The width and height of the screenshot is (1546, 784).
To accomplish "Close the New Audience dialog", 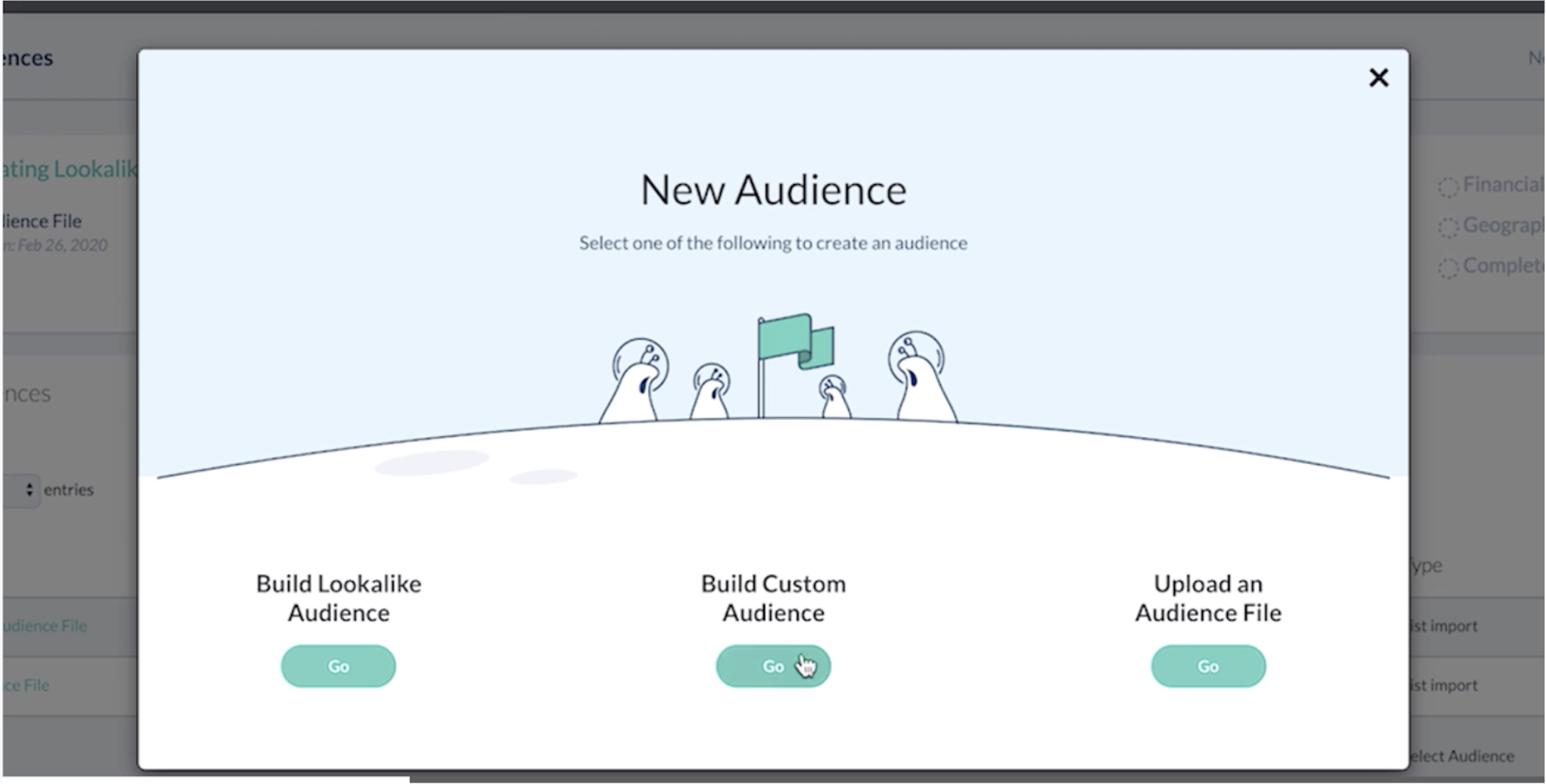I will [x=1378, y=77].
